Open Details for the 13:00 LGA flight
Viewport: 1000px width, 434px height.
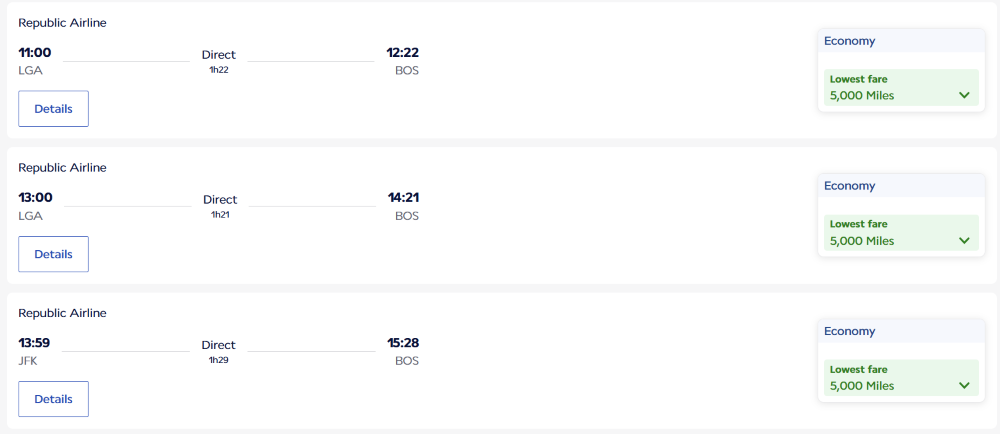tap(53, 254)
